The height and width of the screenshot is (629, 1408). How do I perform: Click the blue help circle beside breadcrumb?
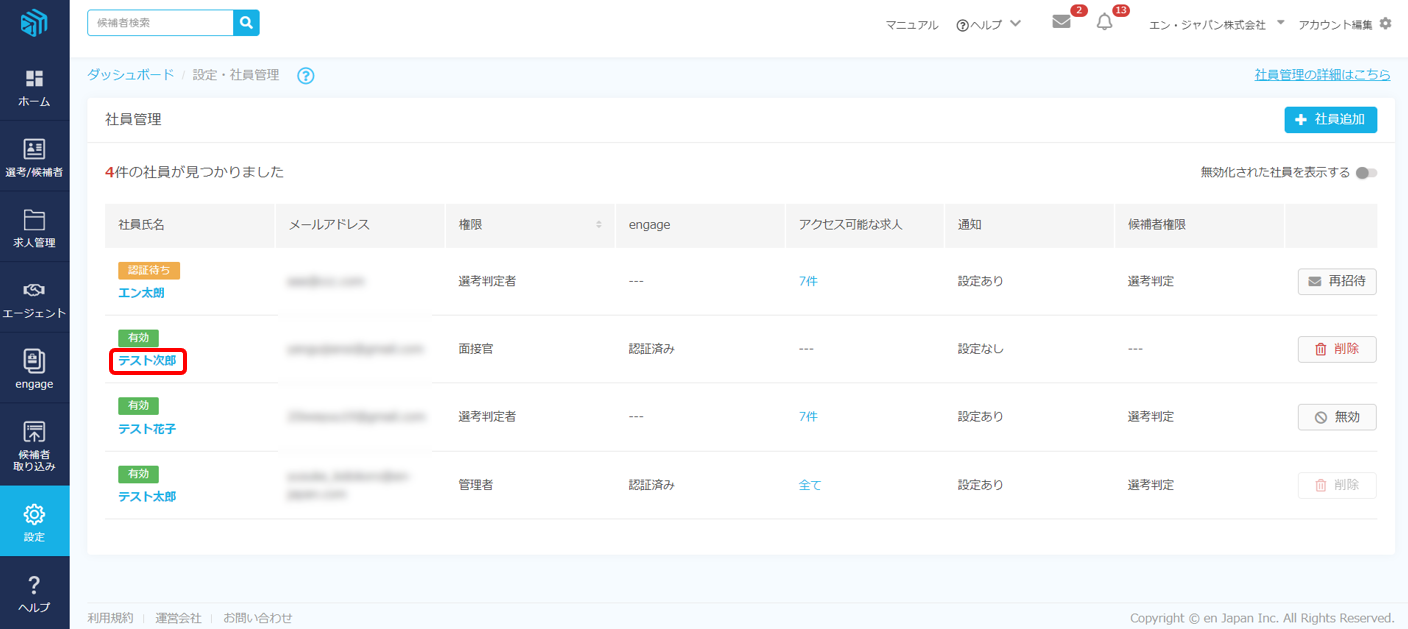(x=306, y=76)
